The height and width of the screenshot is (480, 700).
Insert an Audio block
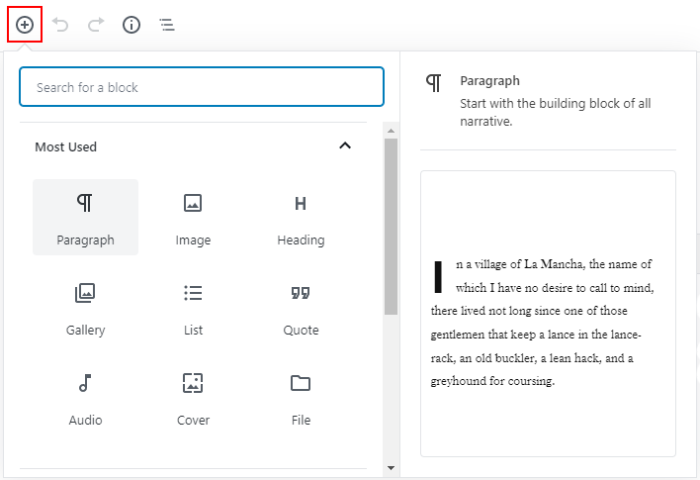[85, 399]
